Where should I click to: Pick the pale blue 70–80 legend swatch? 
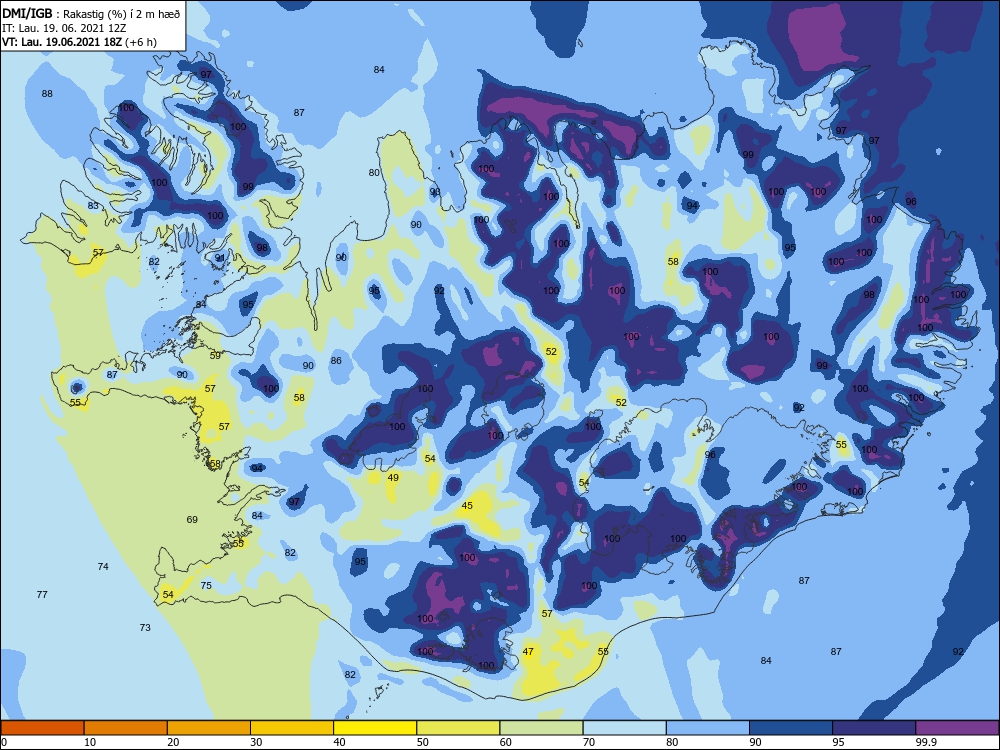click(624, 728)
